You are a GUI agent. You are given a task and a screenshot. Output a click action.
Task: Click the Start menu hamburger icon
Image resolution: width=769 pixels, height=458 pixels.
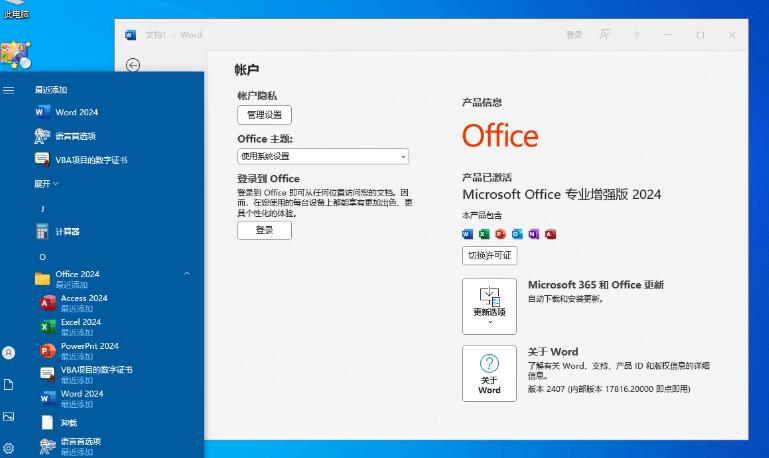(x=8, y=90)
